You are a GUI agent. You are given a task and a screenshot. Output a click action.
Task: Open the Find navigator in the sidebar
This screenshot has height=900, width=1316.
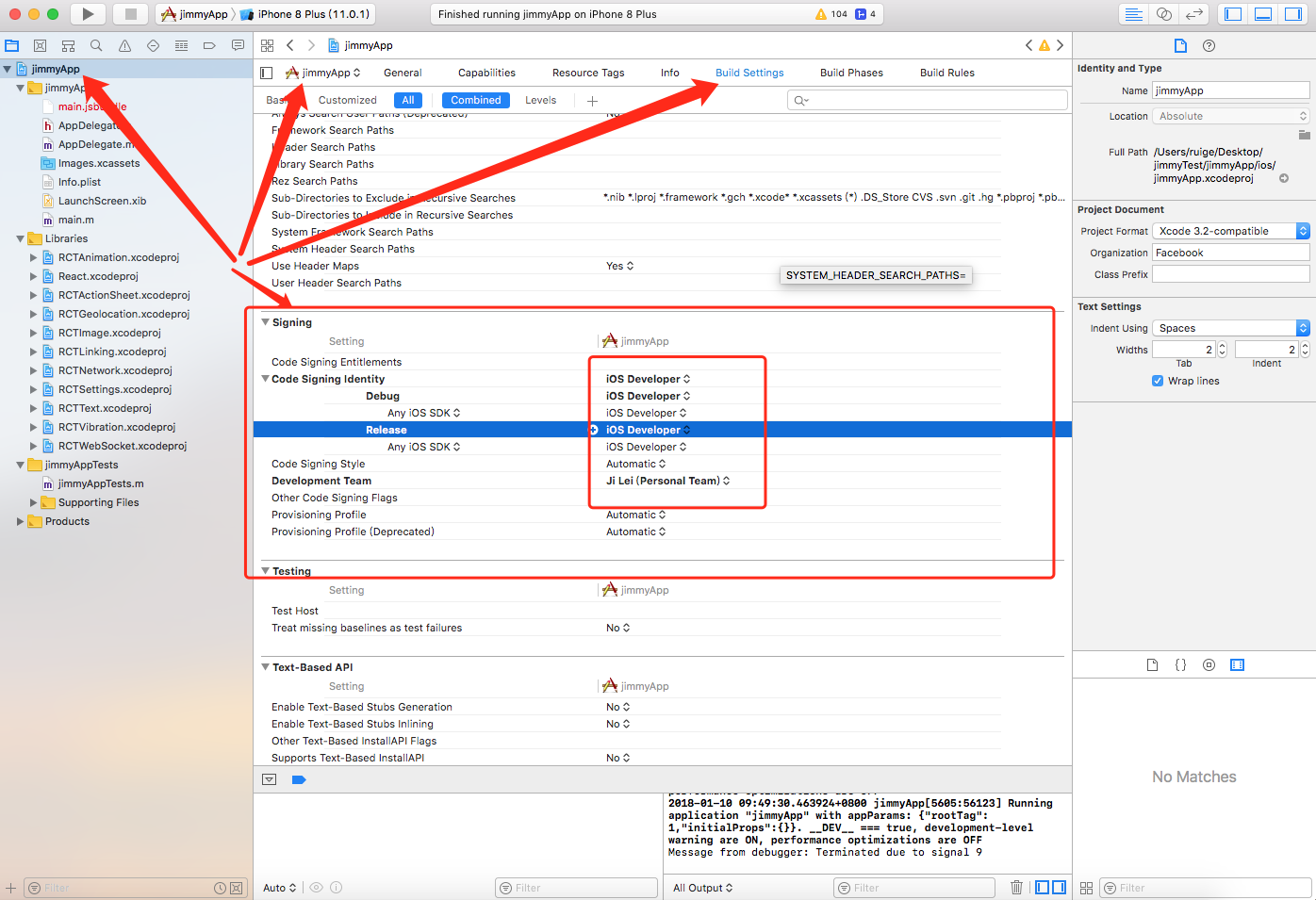click(x=94, y=44)
